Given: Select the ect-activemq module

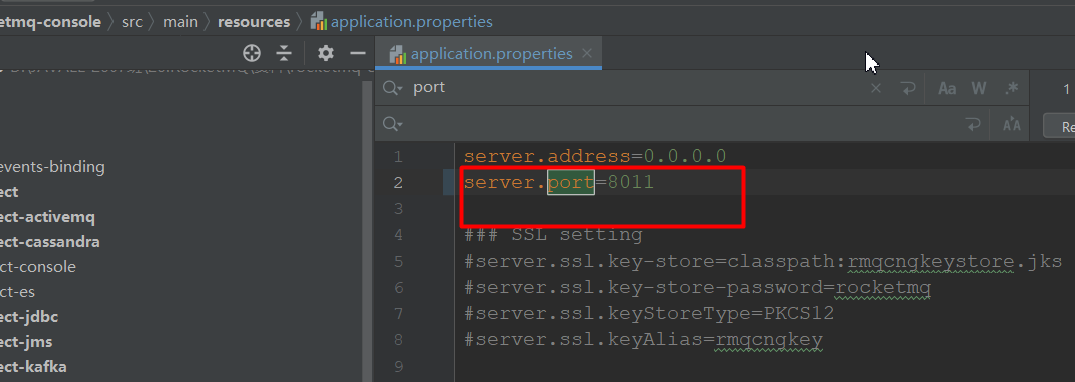Looking at the screenshot, I should point(47,217).
